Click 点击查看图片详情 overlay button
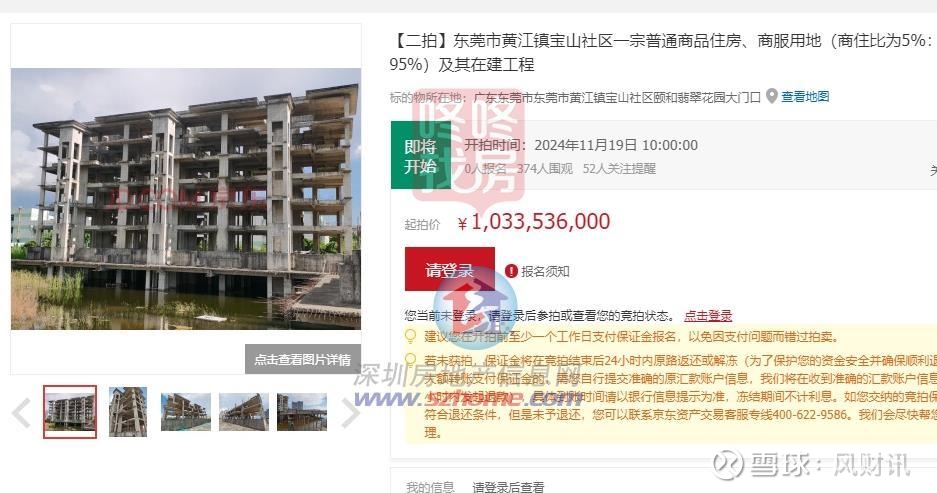Screen dimensions: 937x493 [303, 359]
